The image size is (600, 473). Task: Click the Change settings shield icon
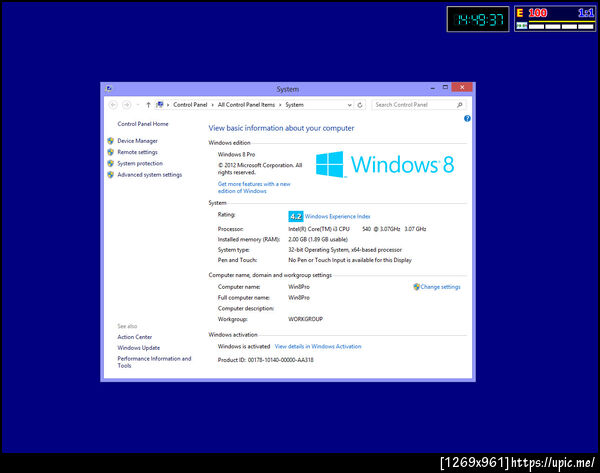pyautogui.click(x=416, y=287)
